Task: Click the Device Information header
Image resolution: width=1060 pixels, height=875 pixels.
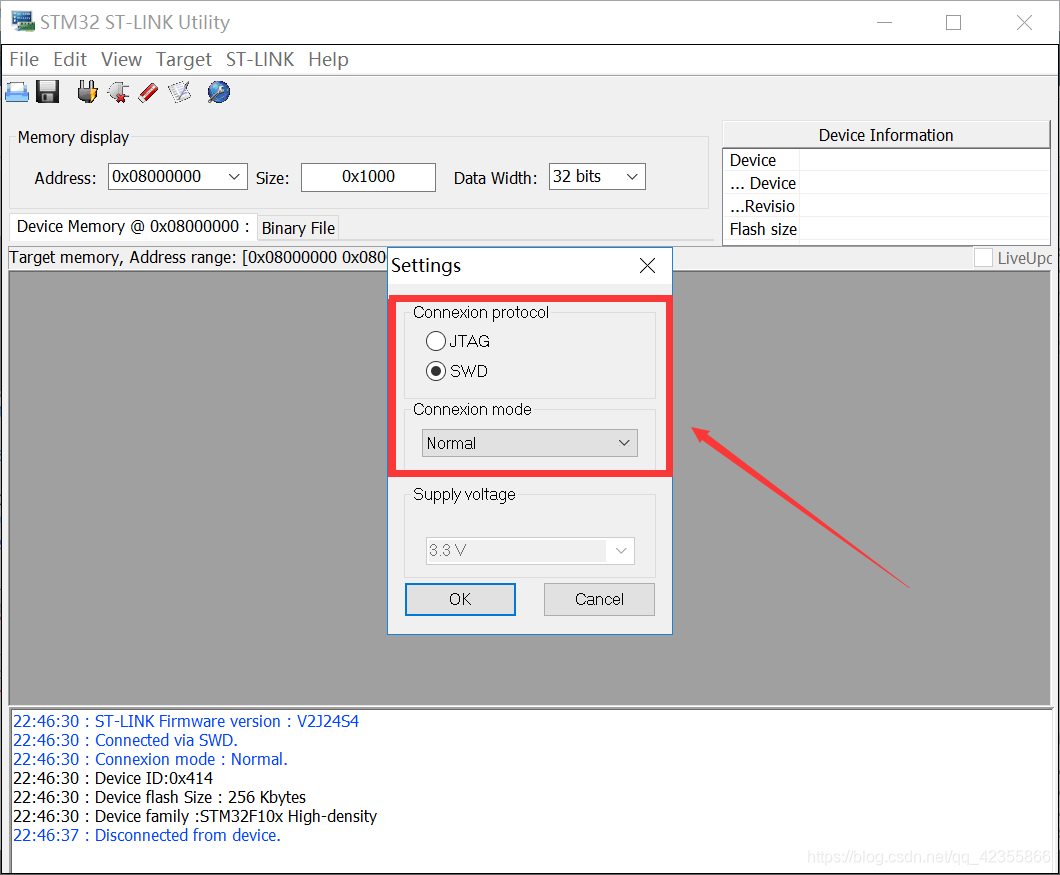Action: [x=886, y=135]
